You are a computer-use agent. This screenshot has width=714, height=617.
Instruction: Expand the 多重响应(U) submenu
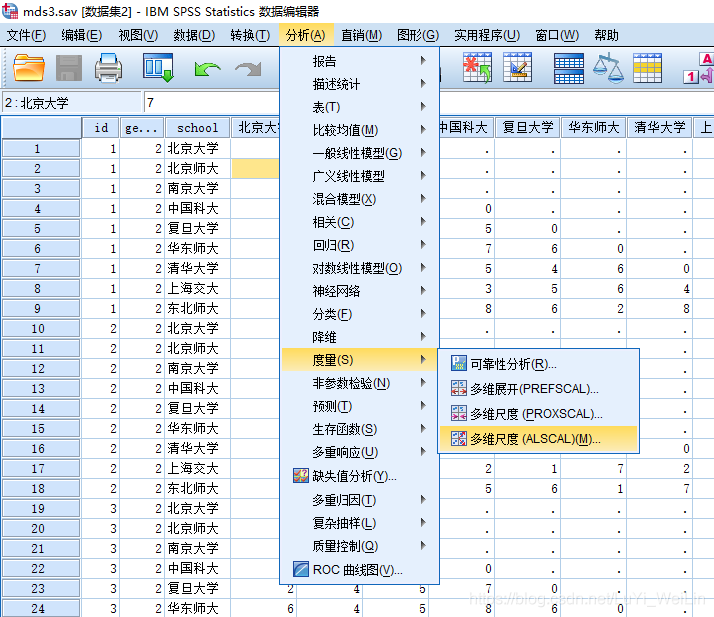coord(359,452)
